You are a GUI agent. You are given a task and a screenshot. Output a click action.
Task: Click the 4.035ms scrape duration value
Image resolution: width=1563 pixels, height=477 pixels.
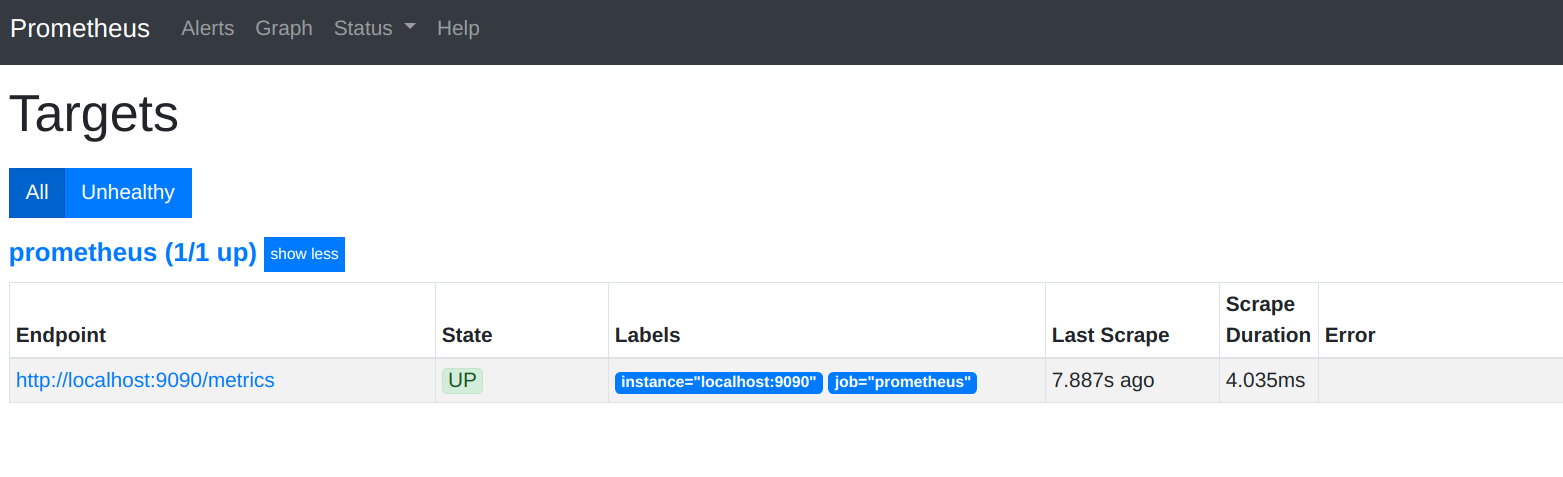click(1265, 380)
